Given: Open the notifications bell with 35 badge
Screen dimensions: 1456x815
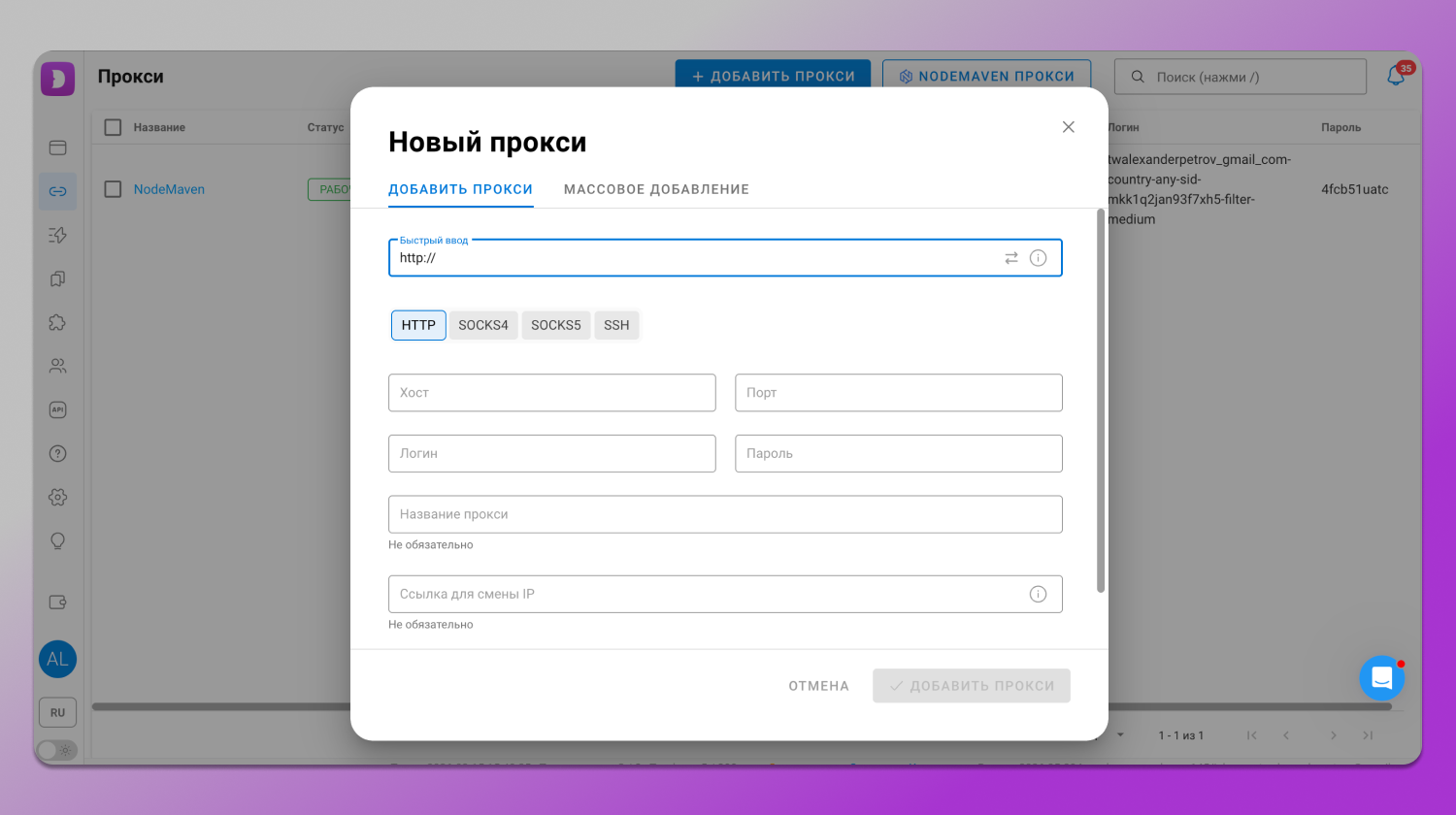Looking at the screenshot, I should point(1396,75).
